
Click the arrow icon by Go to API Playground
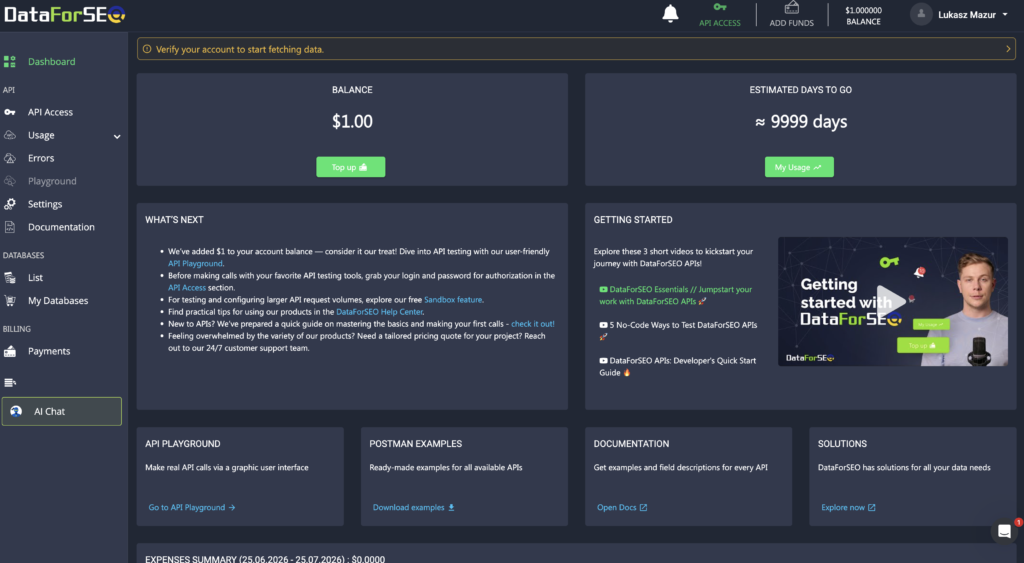pos(232,507)
